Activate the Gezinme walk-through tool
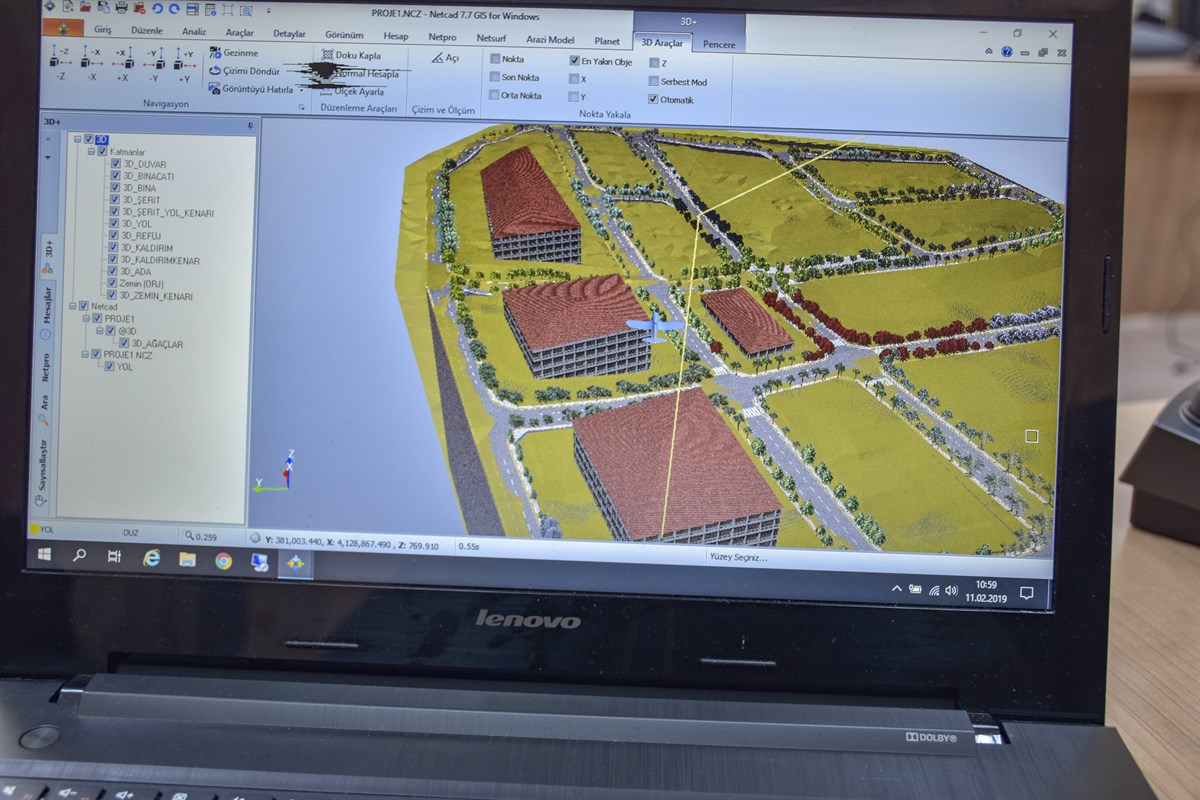Image resolution: width=1200 pixels, height=800 pixels. (234, 52)
